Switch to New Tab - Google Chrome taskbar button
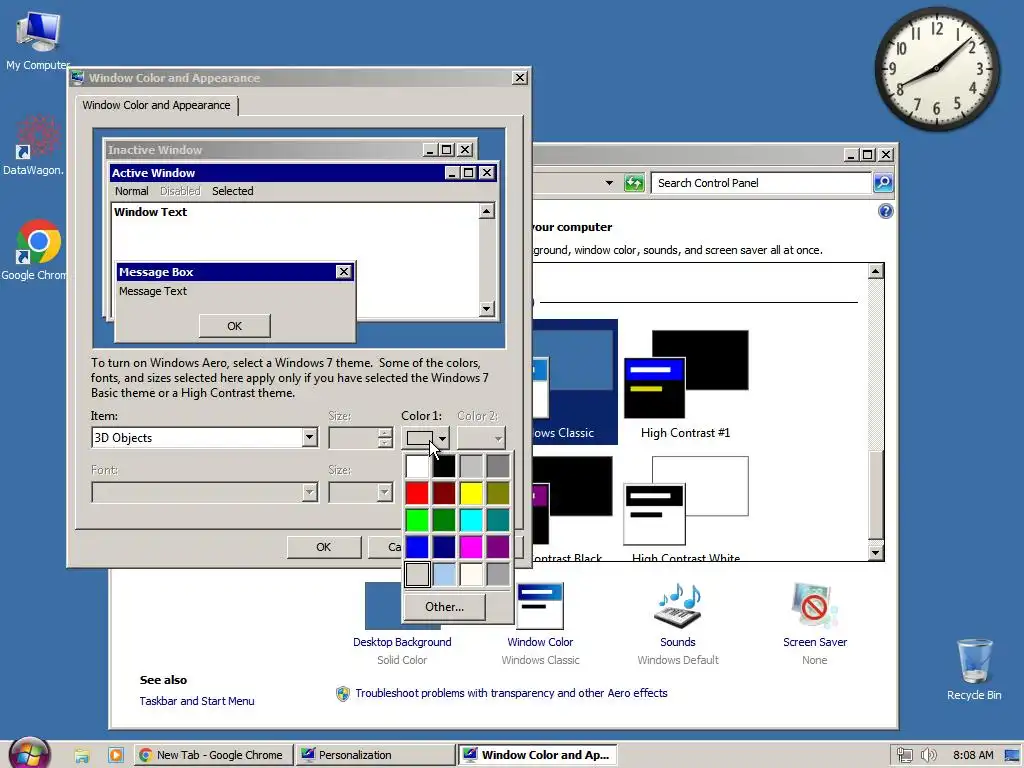This screenshot has width=1024, height=768. click(x=212, y=755)
